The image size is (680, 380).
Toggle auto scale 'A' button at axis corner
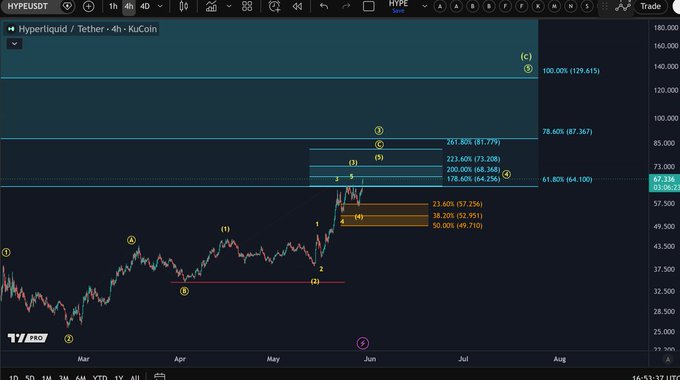[x=668, y=359]
